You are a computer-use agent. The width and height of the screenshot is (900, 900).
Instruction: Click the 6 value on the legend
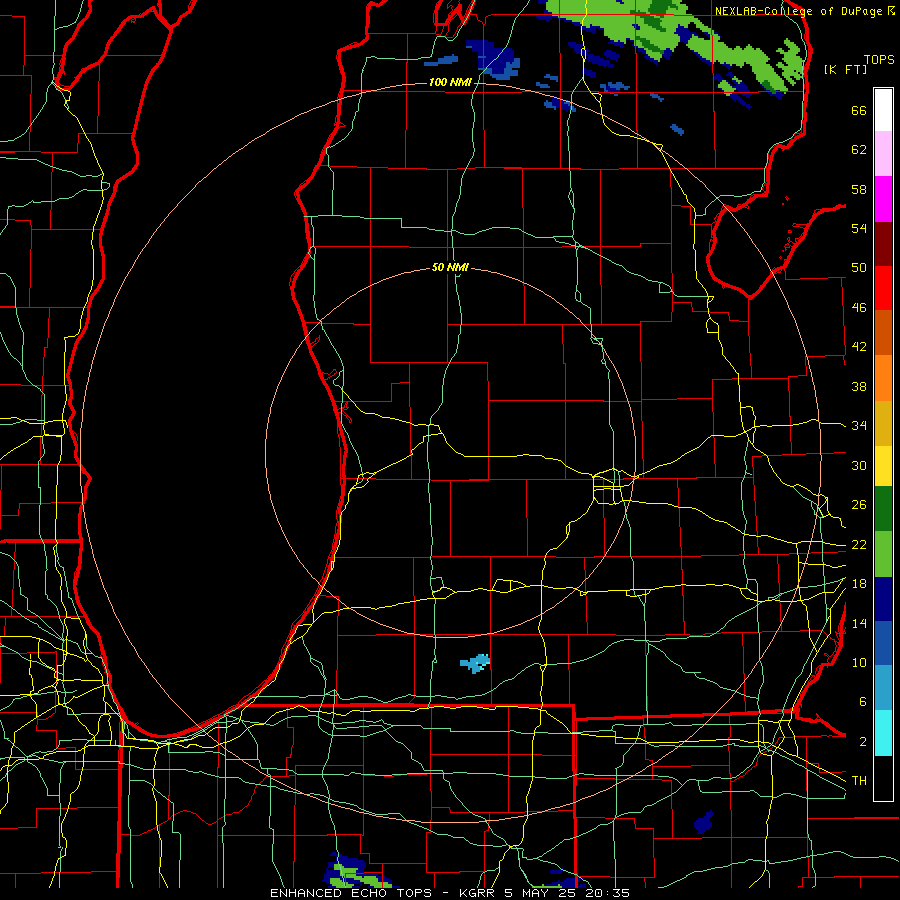[862, 702]
